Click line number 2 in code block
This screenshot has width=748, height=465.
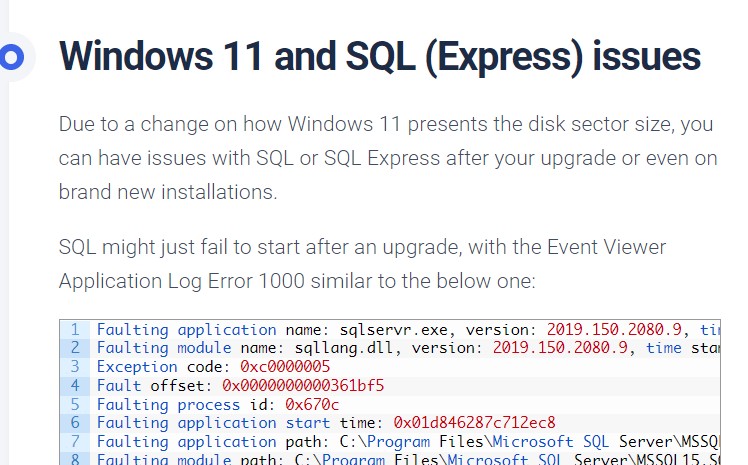click(x=75, y=348)
